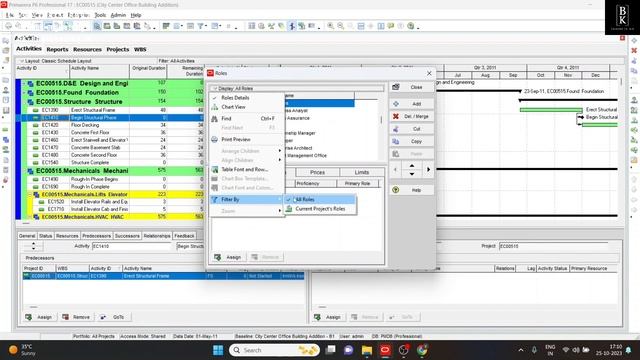The image size is (640, 360).
Task: Open the Successors details tab
Action: (x=127, y=236)
